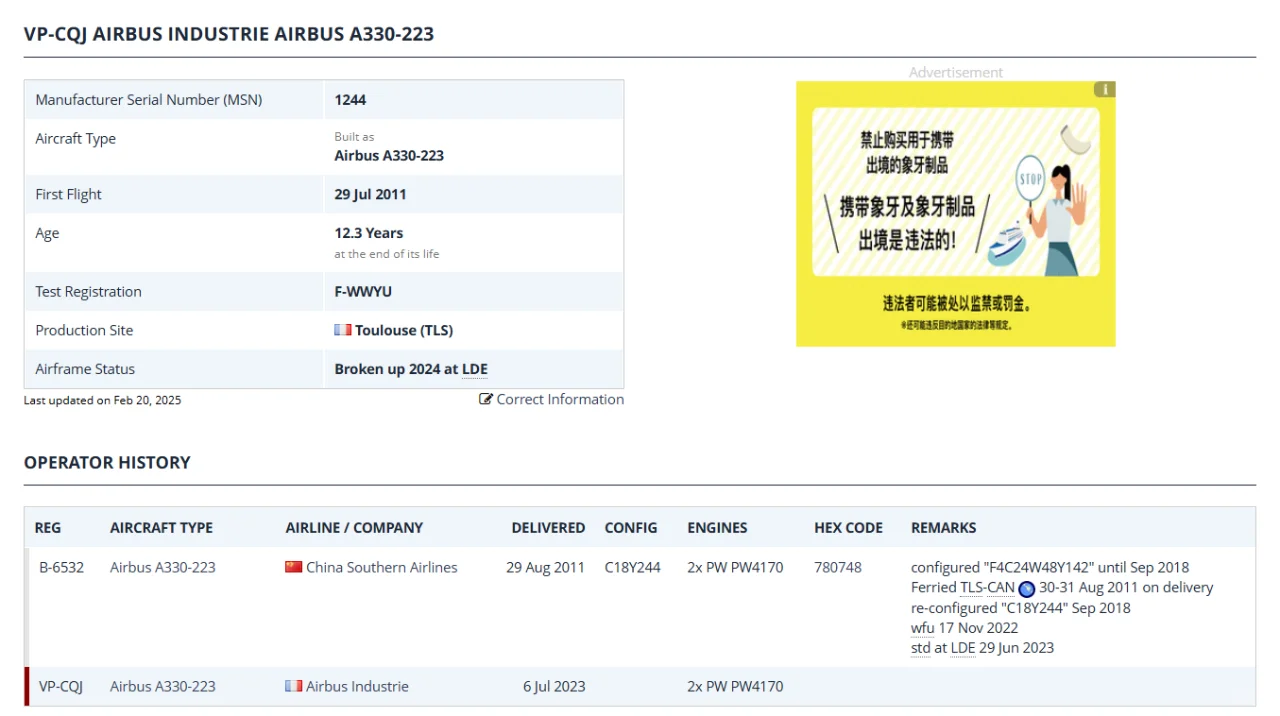Click MSN value 1244
This screenshot has width=1280, height=716.
click(350, 100)
